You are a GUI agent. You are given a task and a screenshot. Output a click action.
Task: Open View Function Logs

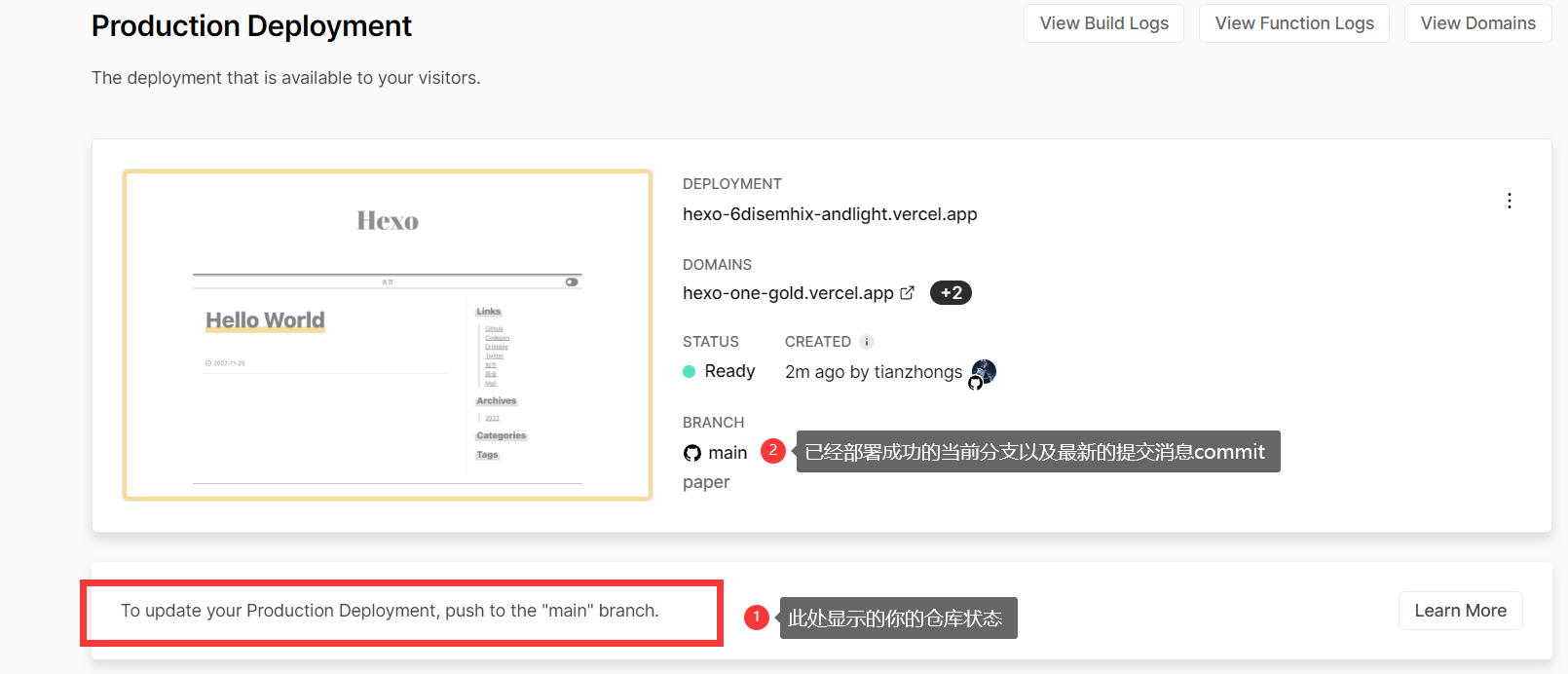(x=1293, y=23)
